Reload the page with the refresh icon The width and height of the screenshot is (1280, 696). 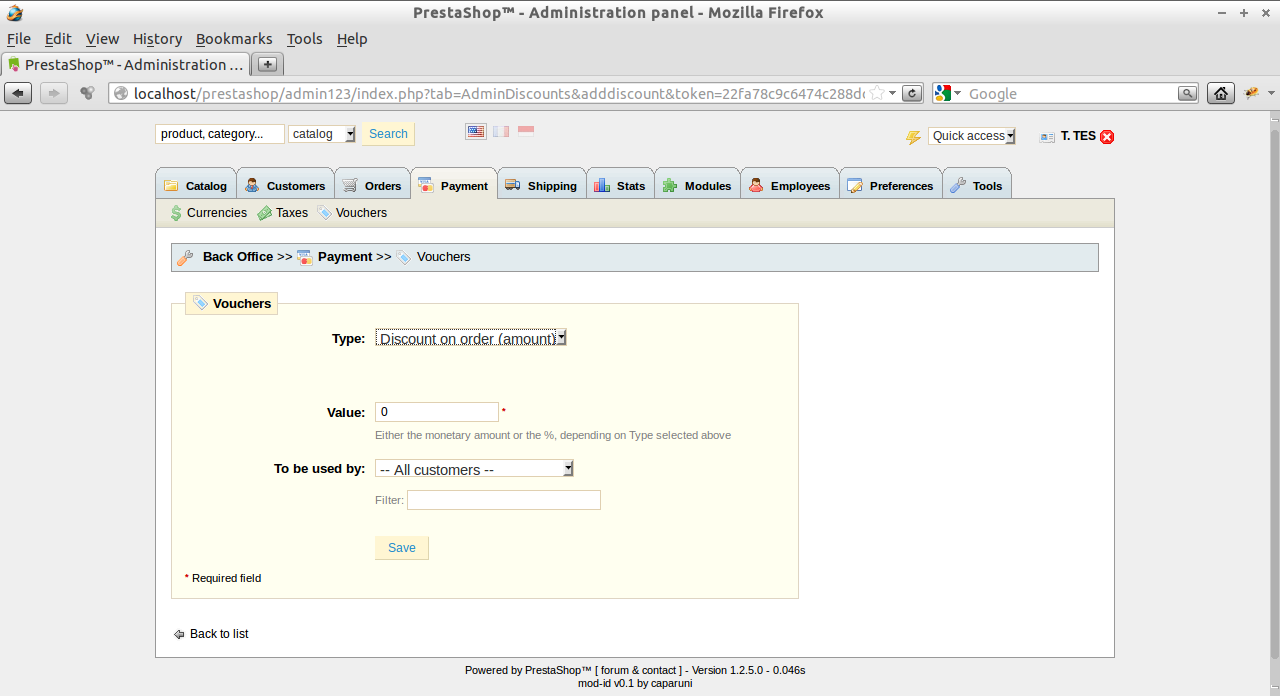click(x=912, y=93)
